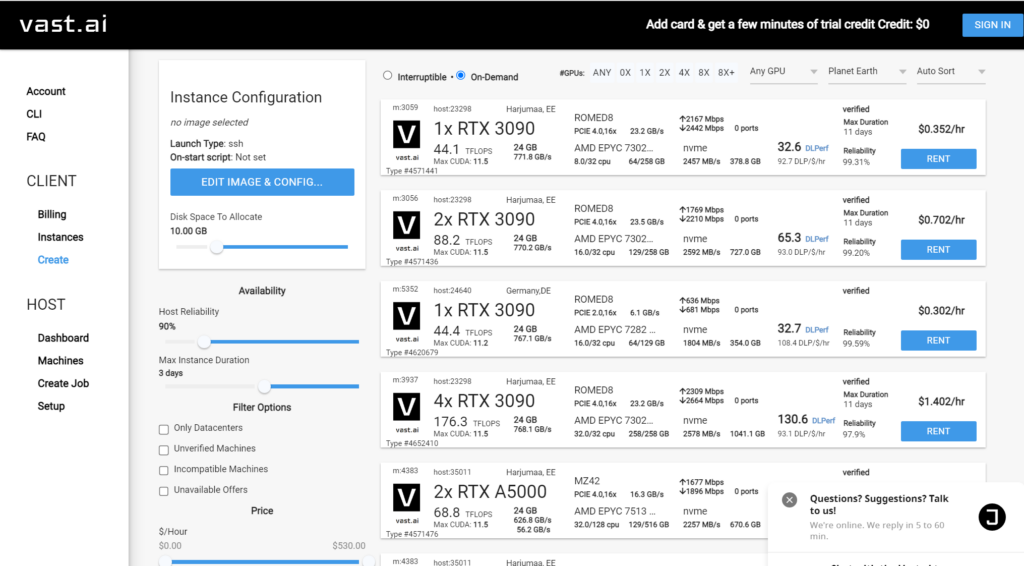Screen dimensions: 1024x566
Task: Select the On-Demand radio option
Action: pos(461,76)
